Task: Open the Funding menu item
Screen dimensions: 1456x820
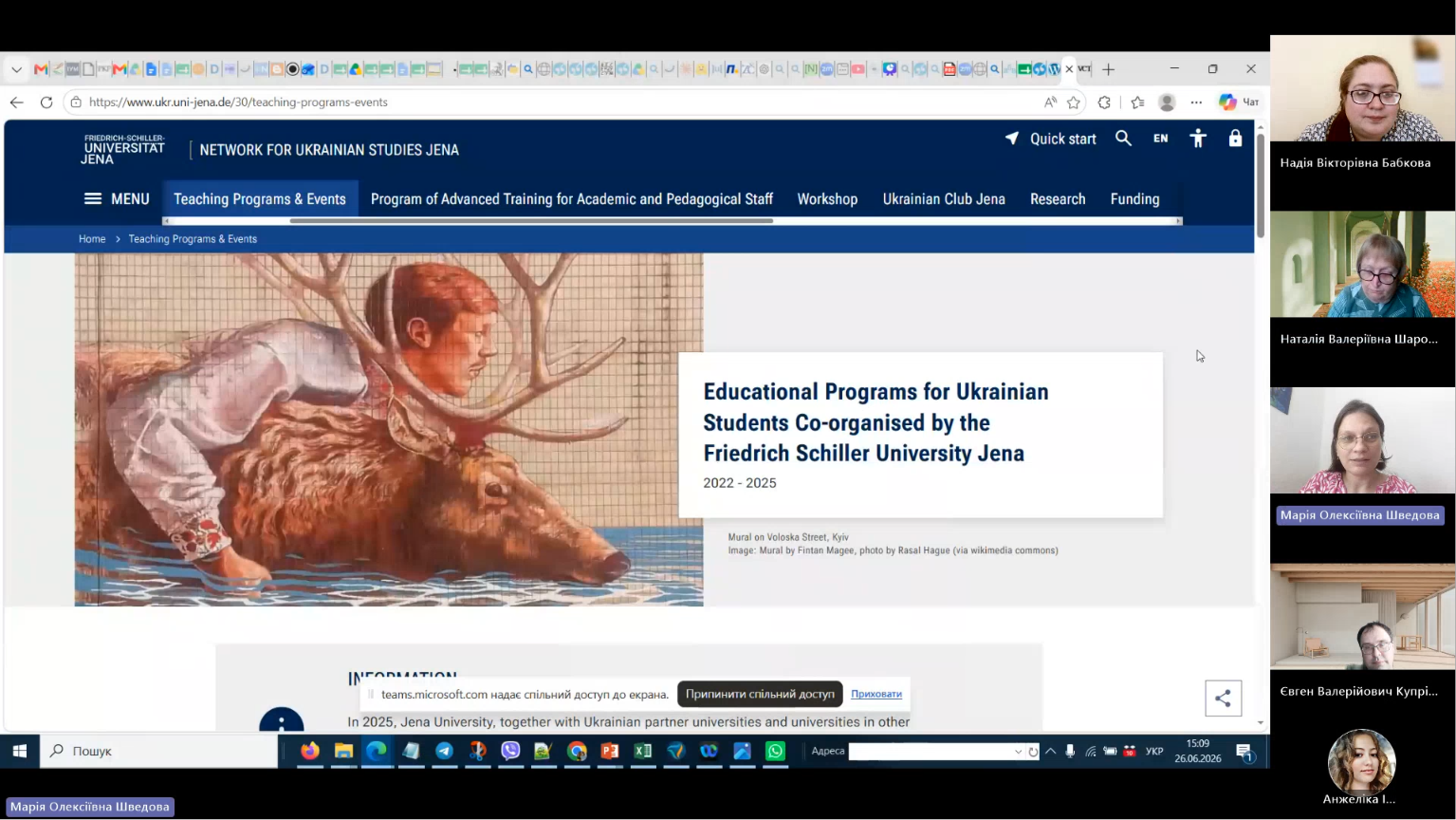Action: tap(1135, 198)
